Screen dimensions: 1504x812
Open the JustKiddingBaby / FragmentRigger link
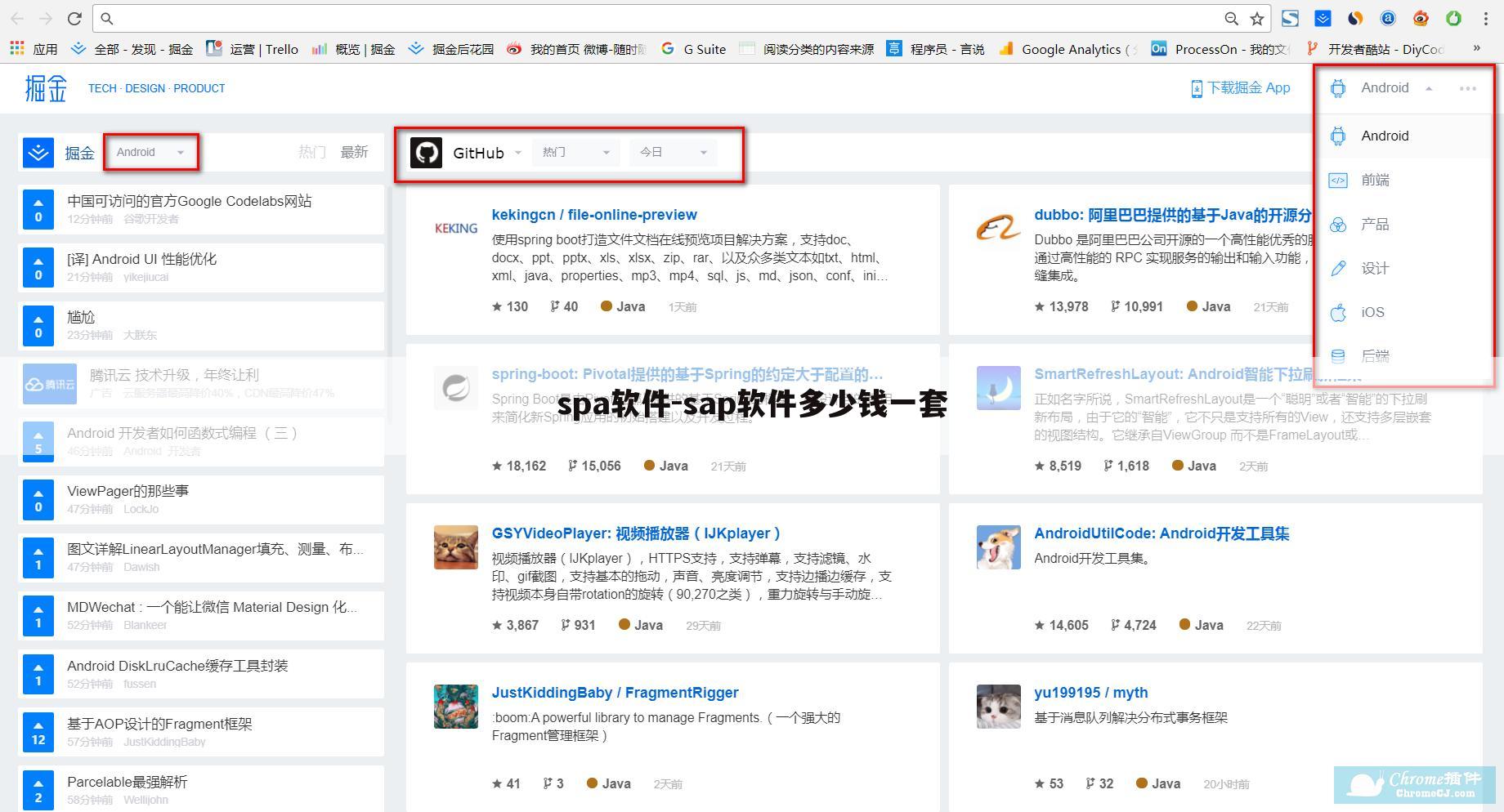tap(615, 693)
